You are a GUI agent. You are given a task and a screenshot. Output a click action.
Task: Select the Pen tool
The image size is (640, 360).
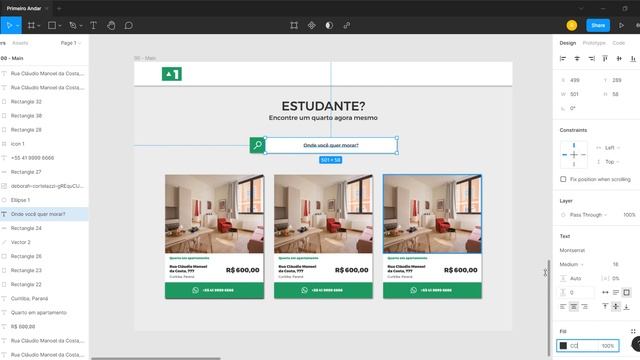pos(73,25)
